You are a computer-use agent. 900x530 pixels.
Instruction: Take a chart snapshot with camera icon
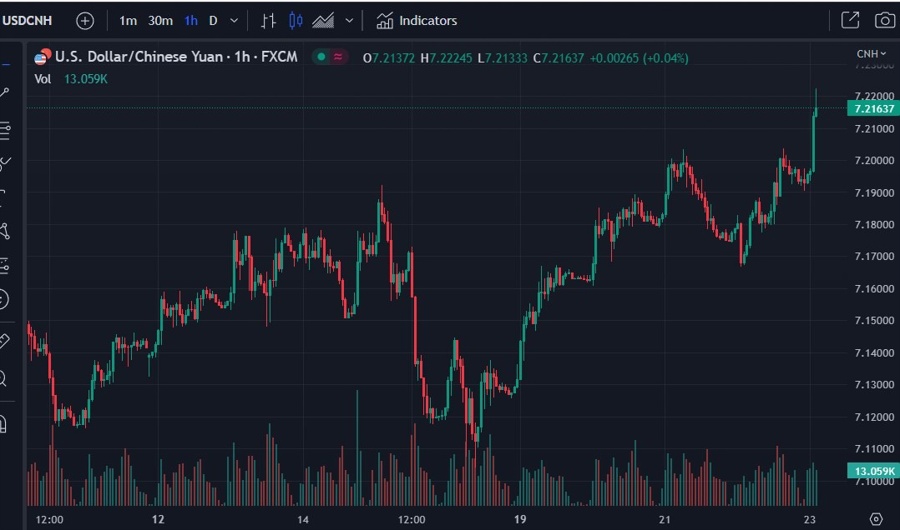pyautogui.click(x=885, y=20)
